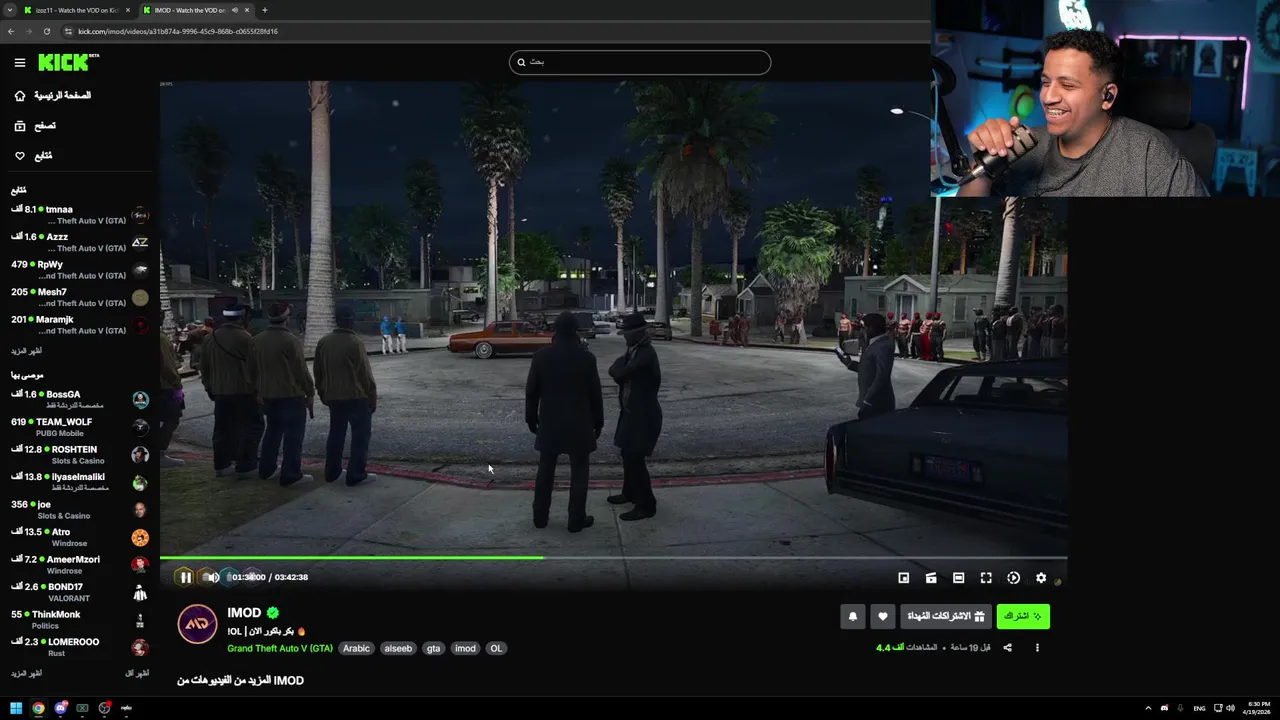This screenshot has height=720, width=1280.
Task: Open the Following sidebar item
Action: (x=33, y=155)
